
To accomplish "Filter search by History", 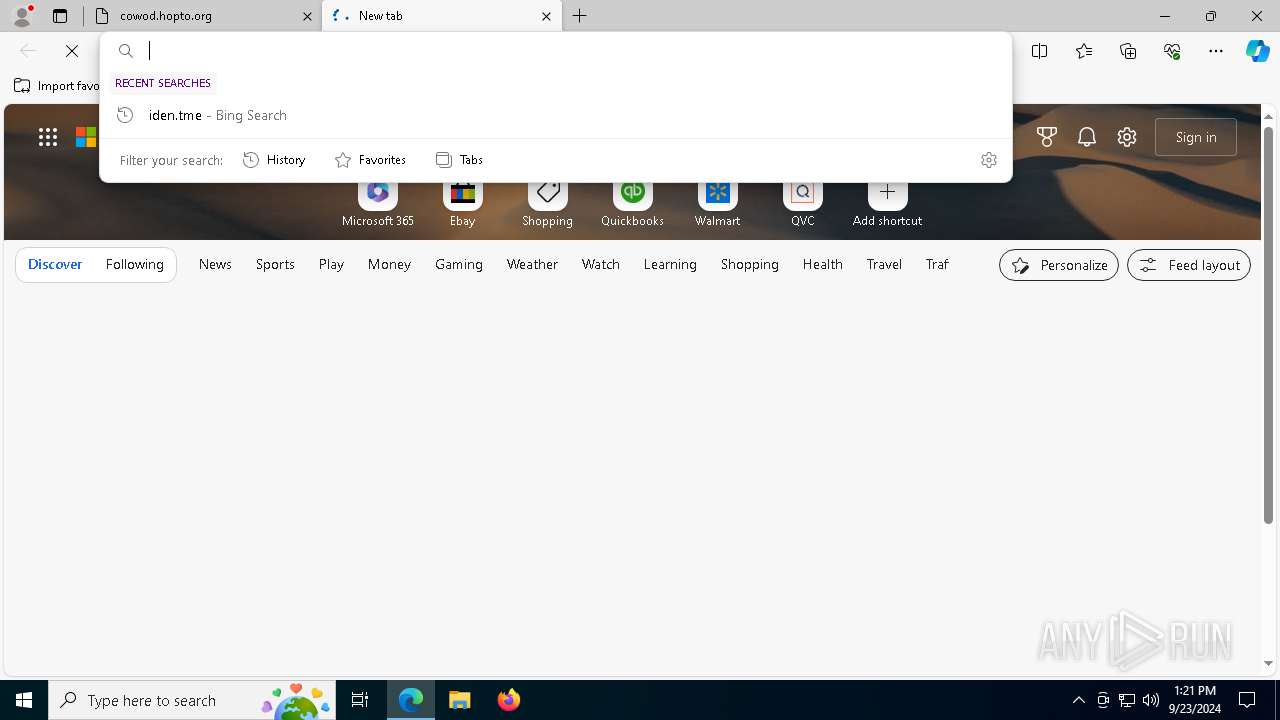I will pyautogui.click(x=274, y=160).
